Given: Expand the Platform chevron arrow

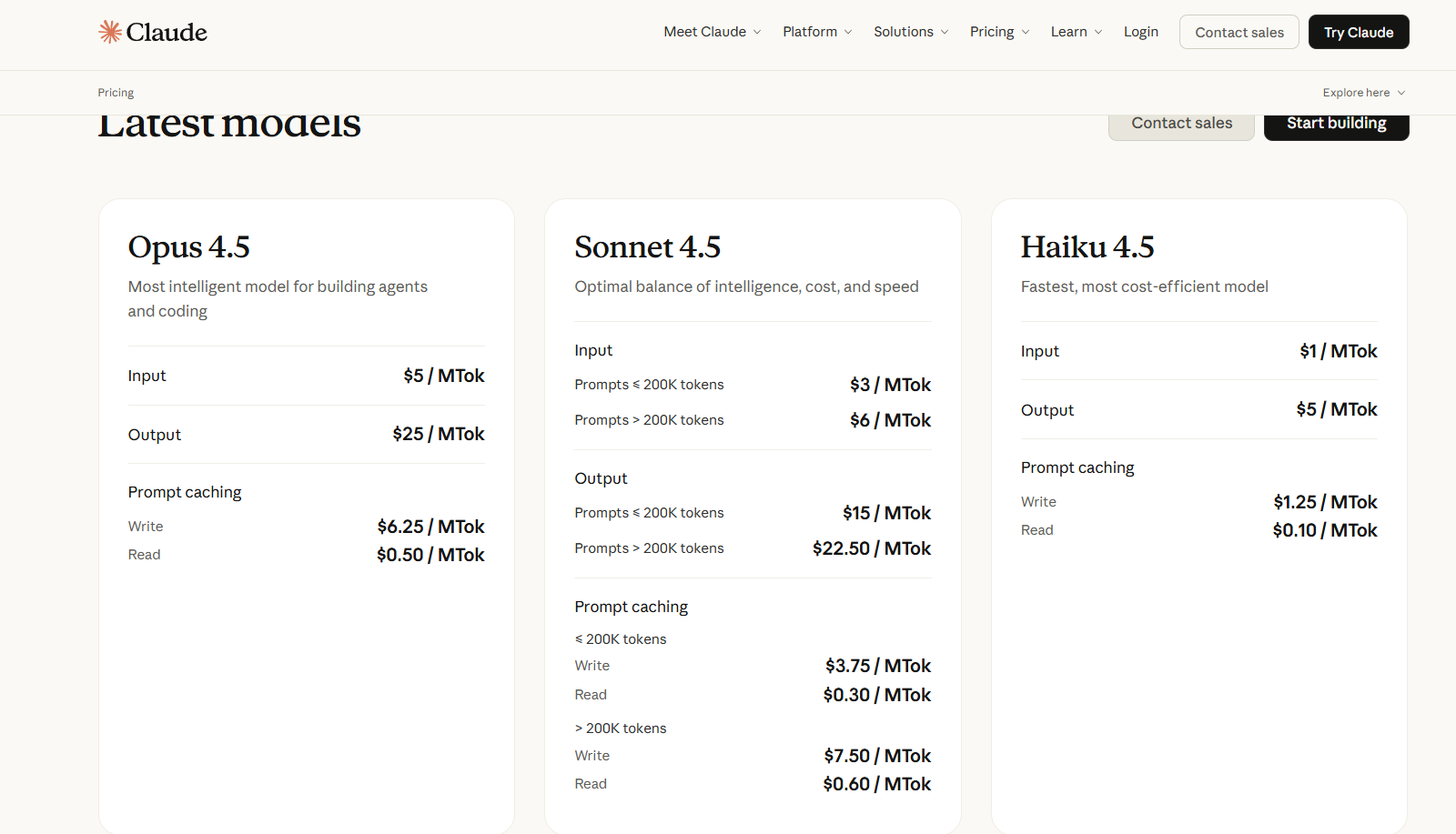Looking at the screenshot, I should coord(848,32).
